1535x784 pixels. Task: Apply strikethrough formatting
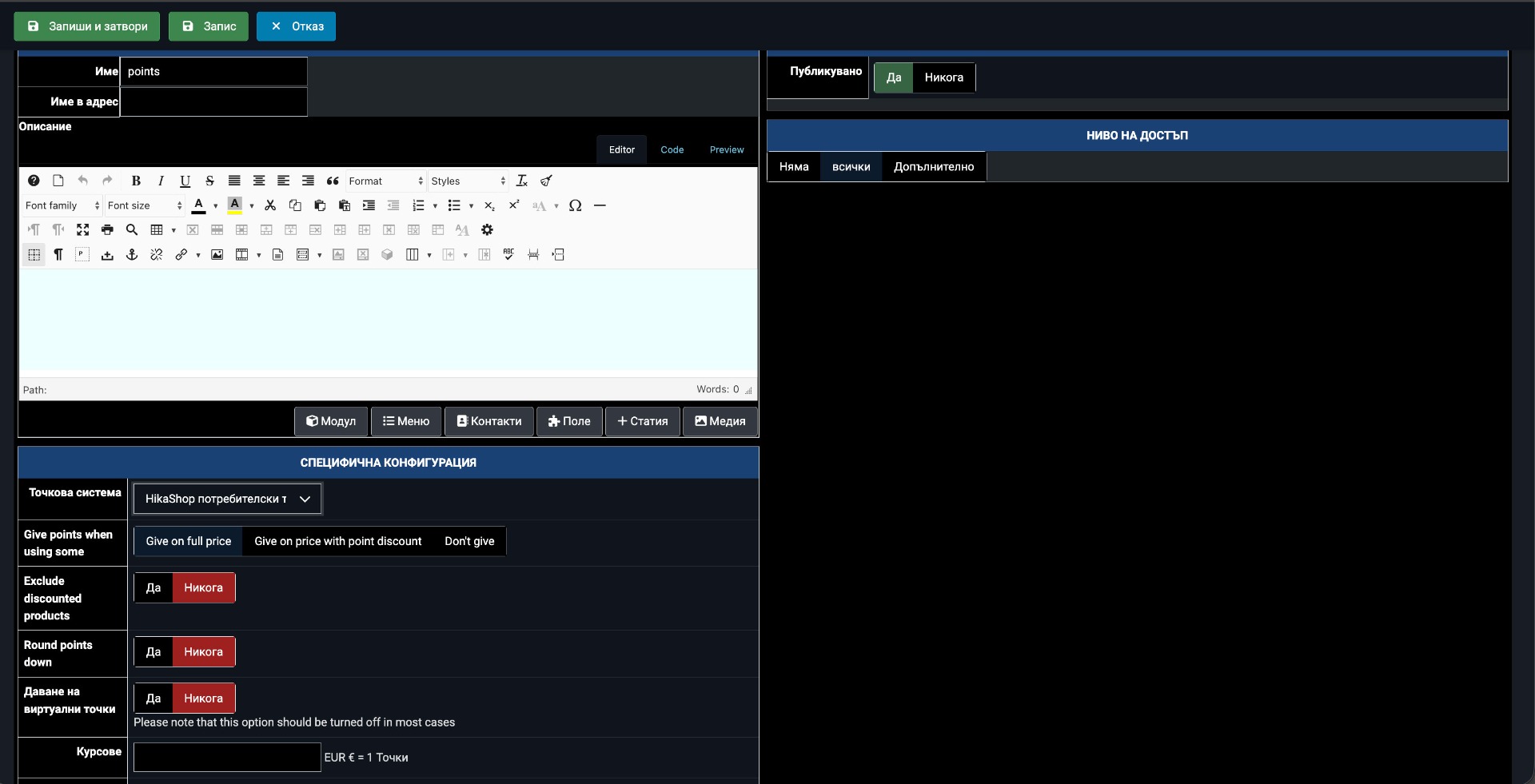209,181
